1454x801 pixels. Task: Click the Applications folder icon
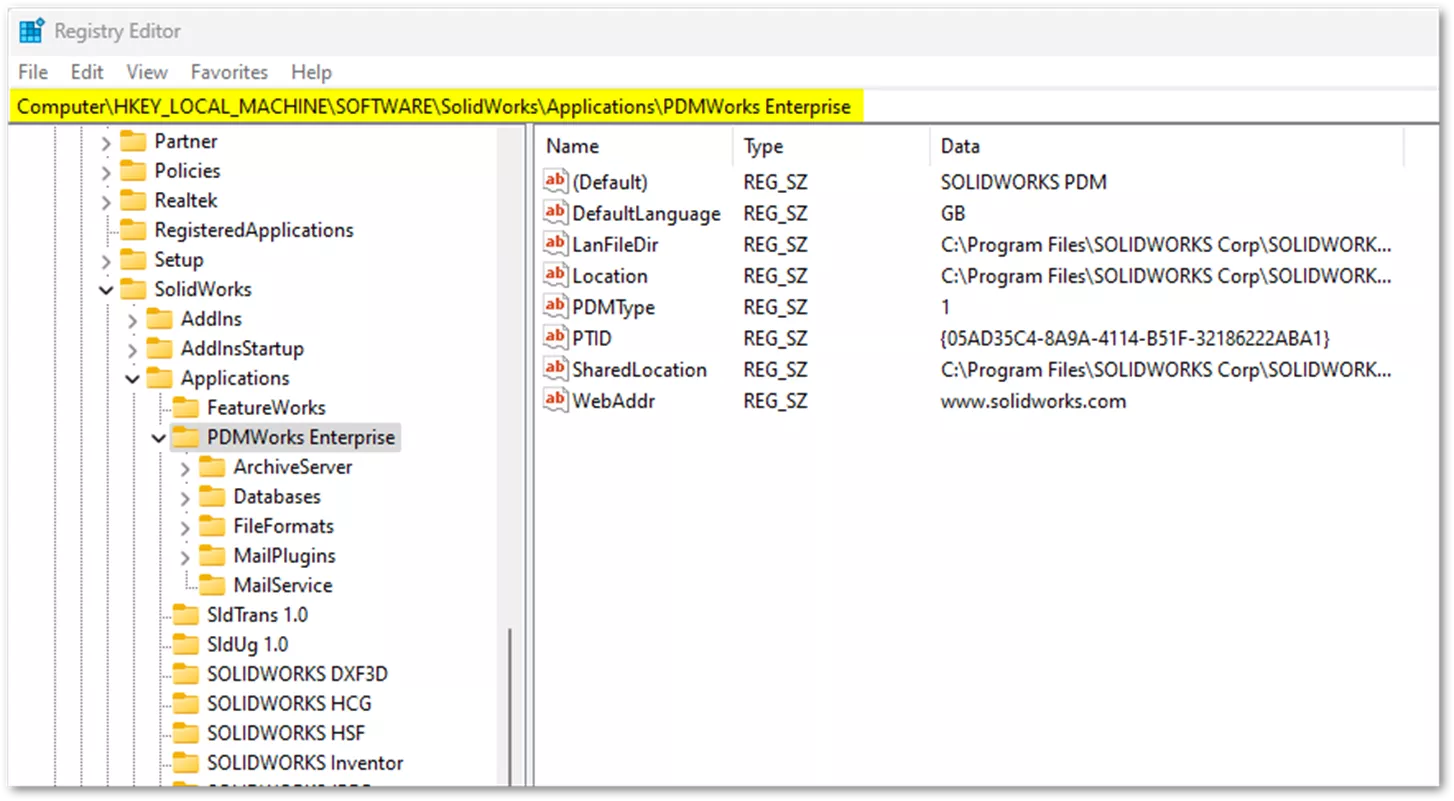click(159, 378)
